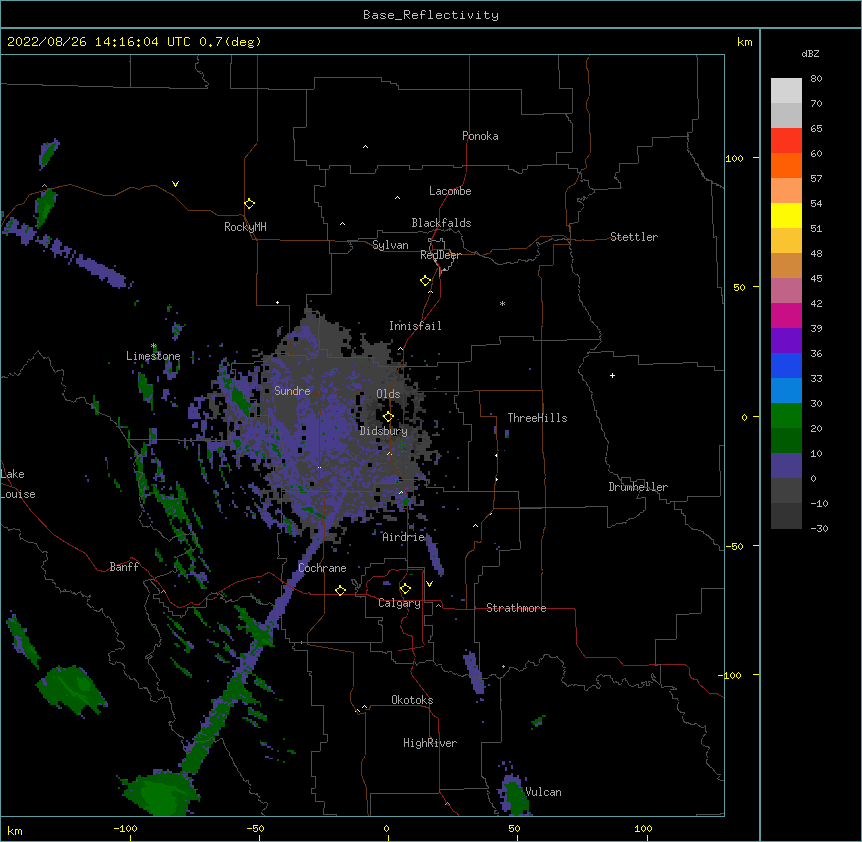Click the Vulcan label
The image size is (862, 842).
(543, 792)
